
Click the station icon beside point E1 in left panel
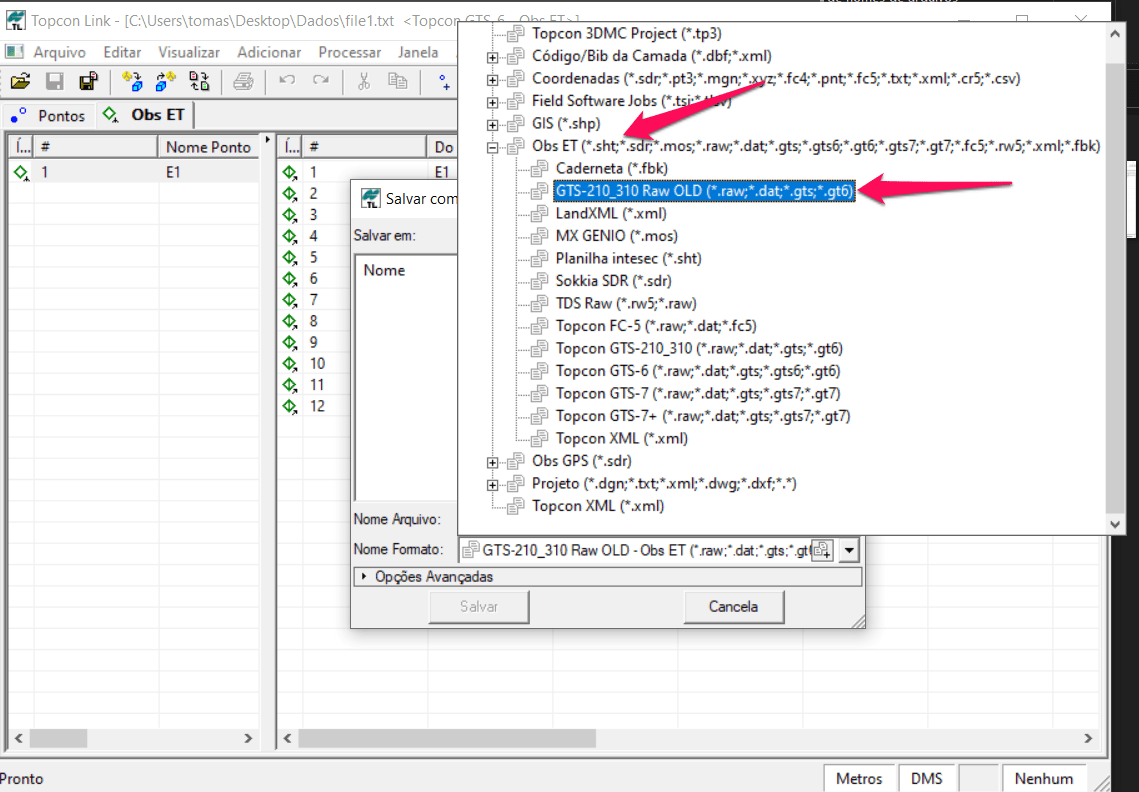click(21, 172)
